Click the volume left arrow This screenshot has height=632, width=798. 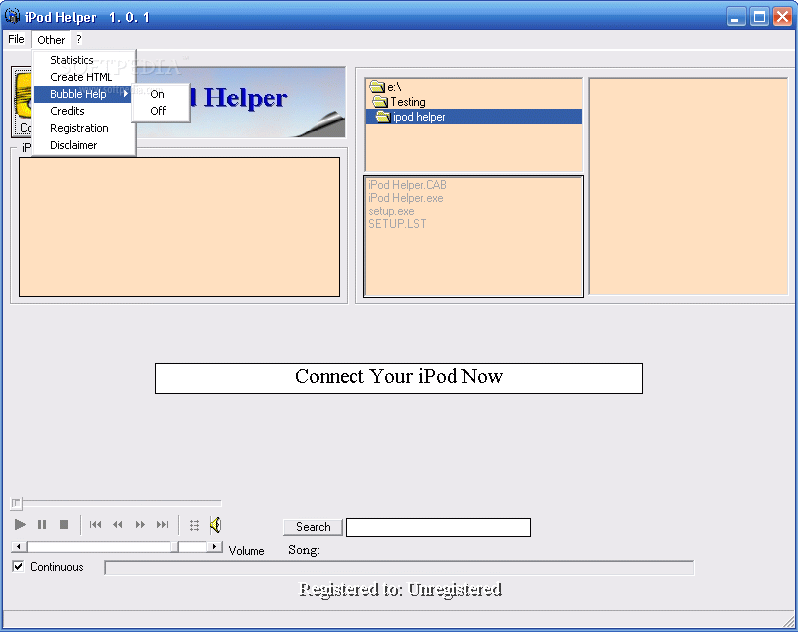tap(19, 547)
